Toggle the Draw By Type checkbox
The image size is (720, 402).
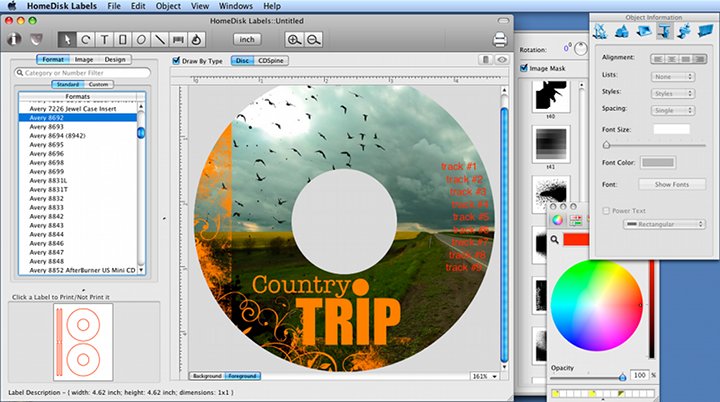tap(177, 61)
